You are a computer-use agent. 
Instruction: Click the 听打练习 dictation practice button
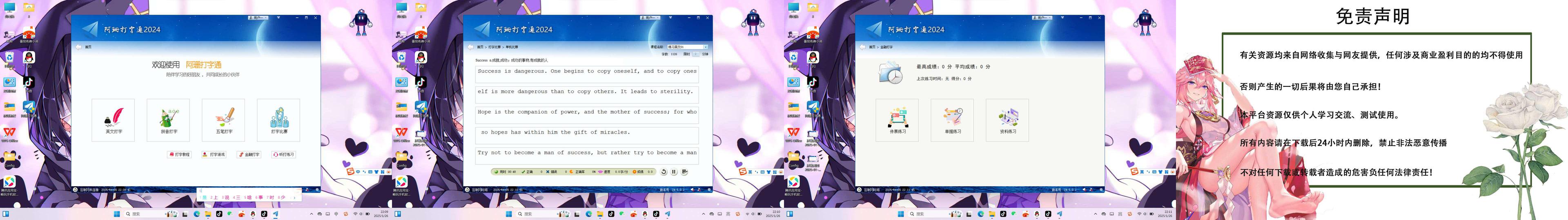[284, 154]
